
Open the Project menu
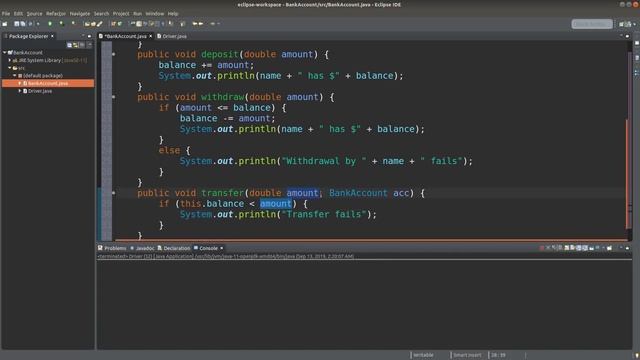(121, 13)
